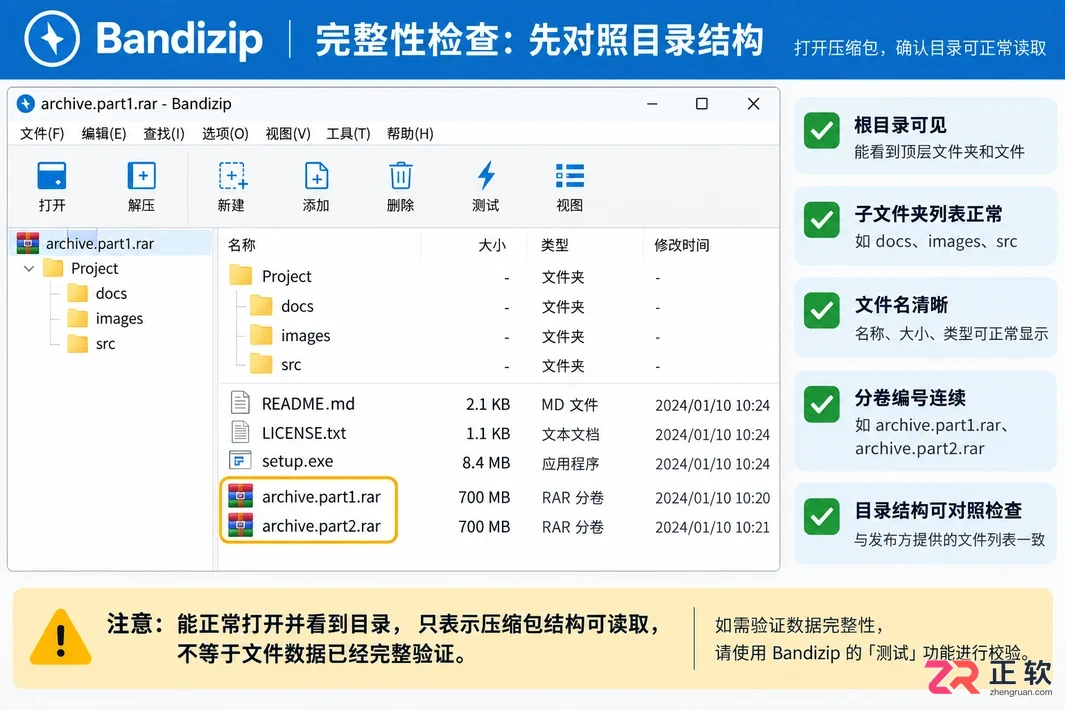Select the setup.exe file name
1065x710 pixels.
(x=297, y=461)
